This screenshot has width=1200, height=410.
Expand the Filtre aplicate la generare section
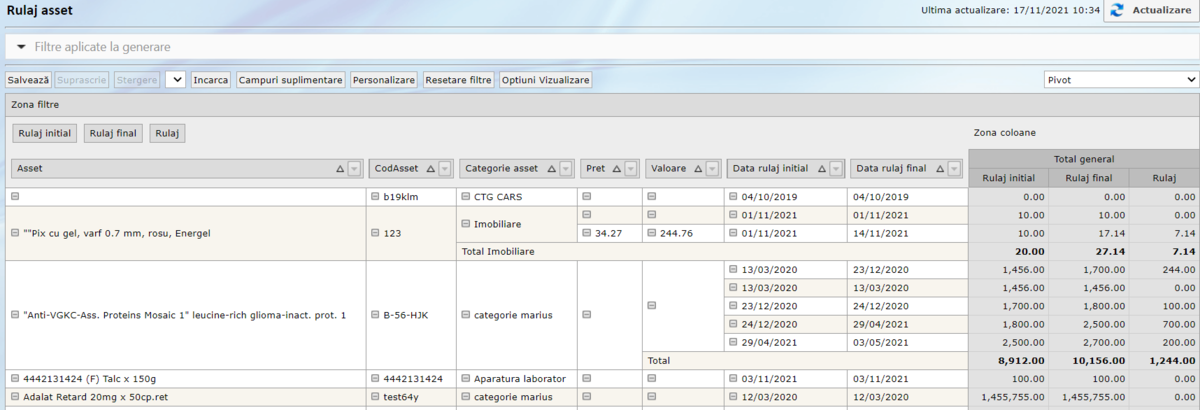(x=21, y=47)
